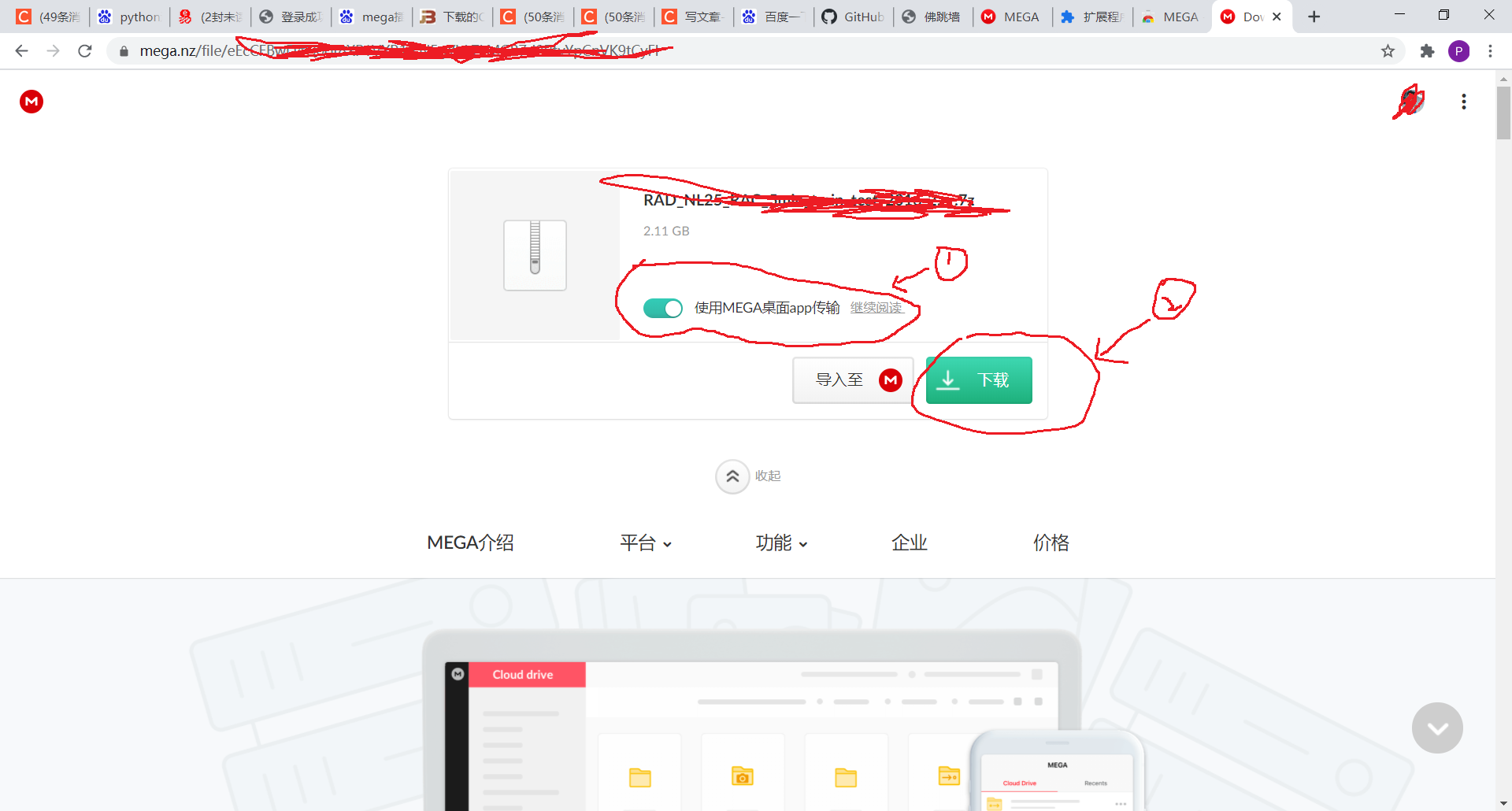Open the Chrome extensions puzzle icon
1512x811 pixels.
coord(1427,50)
